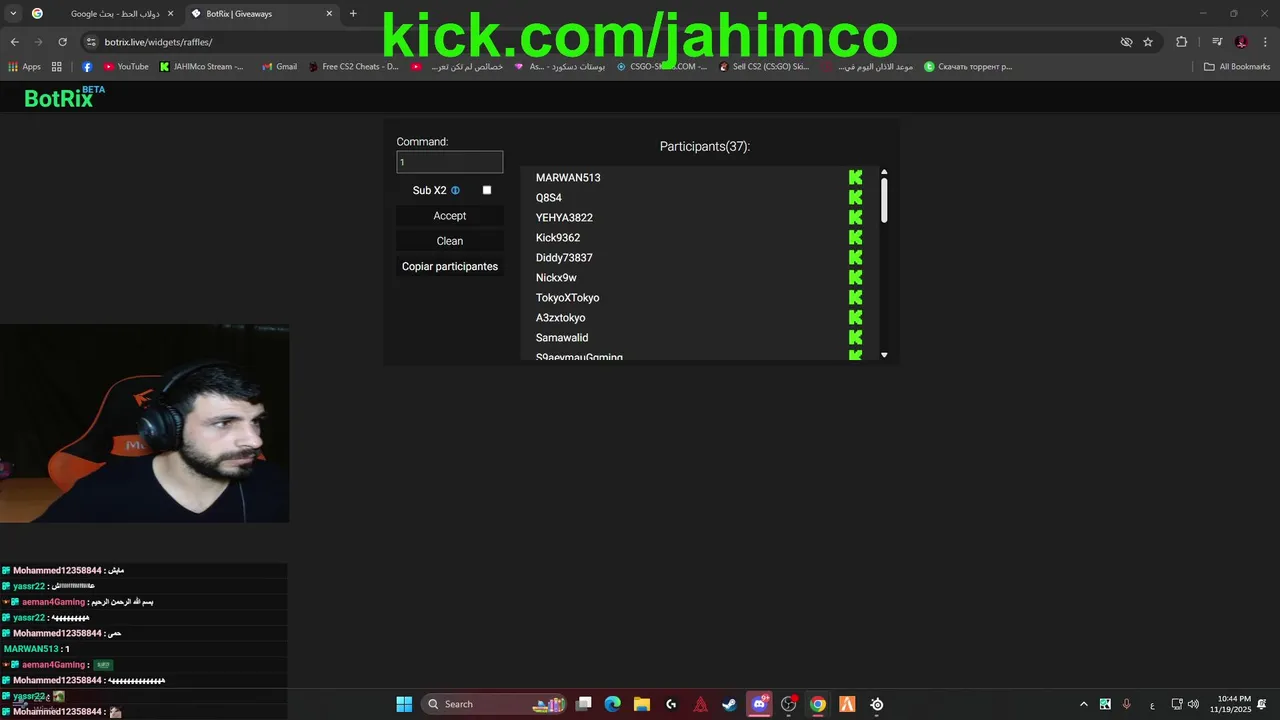Open Facebook bookmark icon
Screen dimensions: 1280x720
point(87,67)
